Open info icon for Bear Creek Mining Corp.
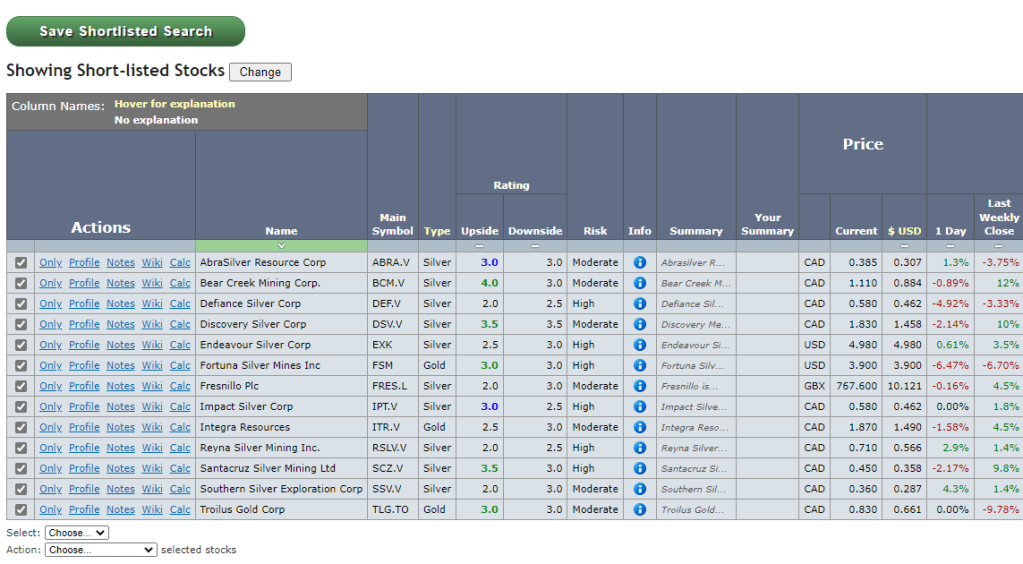 click(640, 283)
